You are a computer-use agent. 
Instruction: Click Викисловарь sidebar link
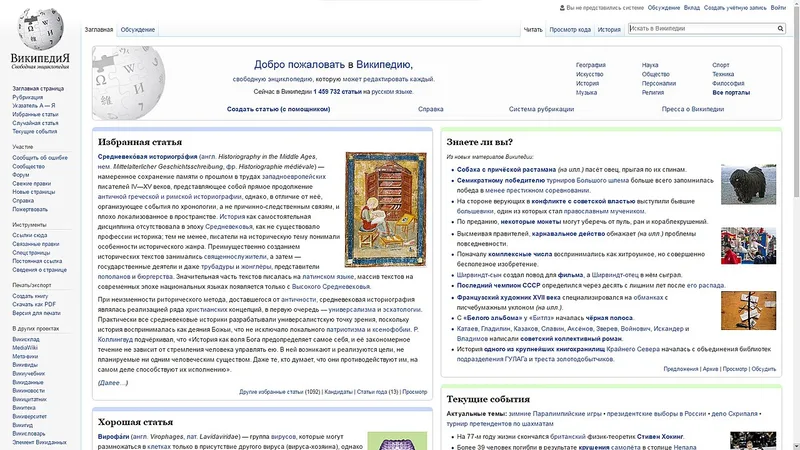(29, 434)
